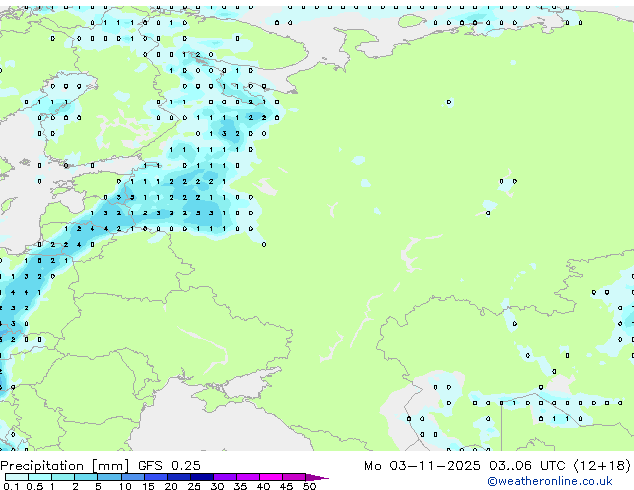Select the 10–15 mm legend swatch

pyautogui.click(x=132, y=477)
